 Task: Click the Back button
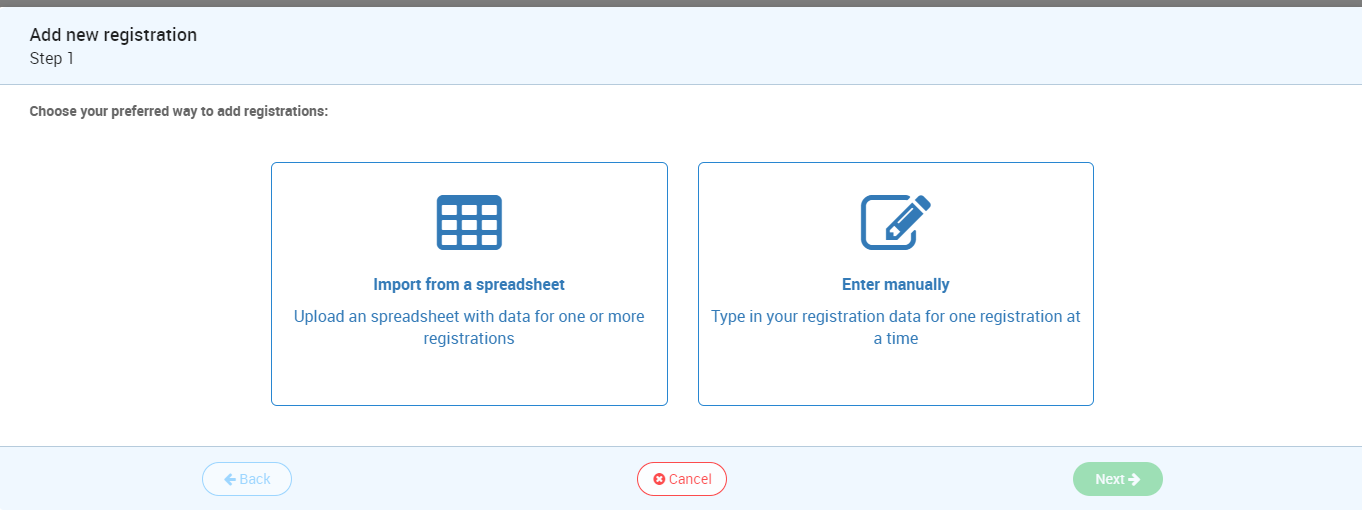click(247, 479)
